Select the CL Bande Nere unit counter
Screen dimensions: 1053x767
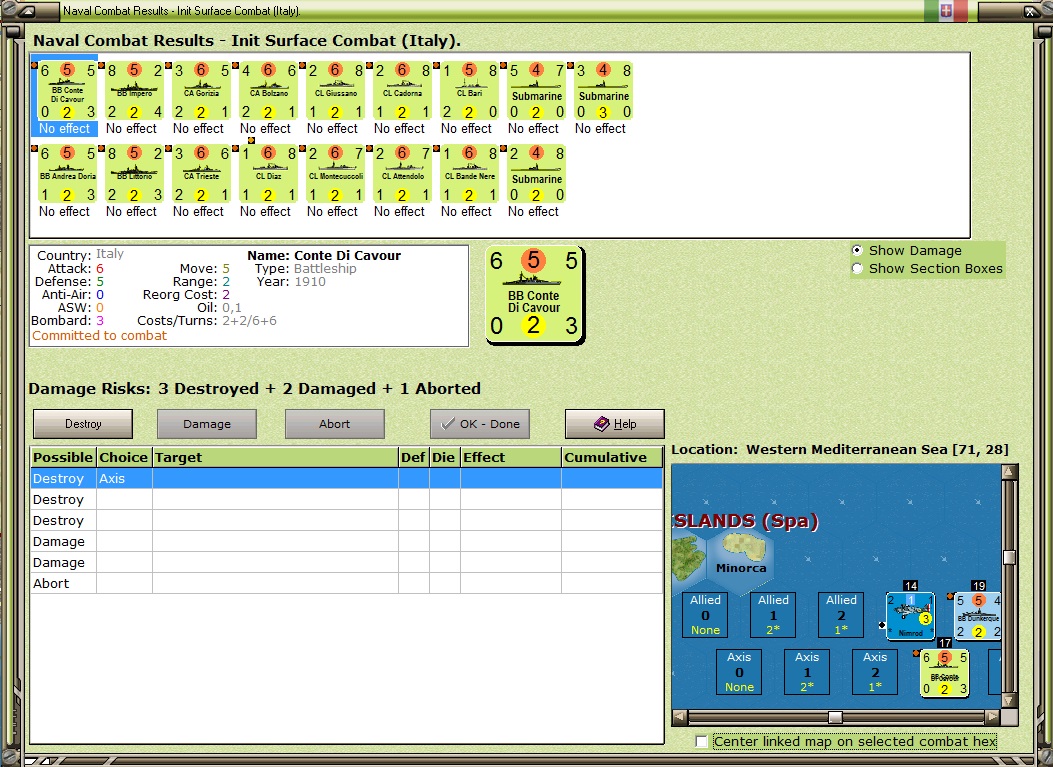(x=469, y=174)
